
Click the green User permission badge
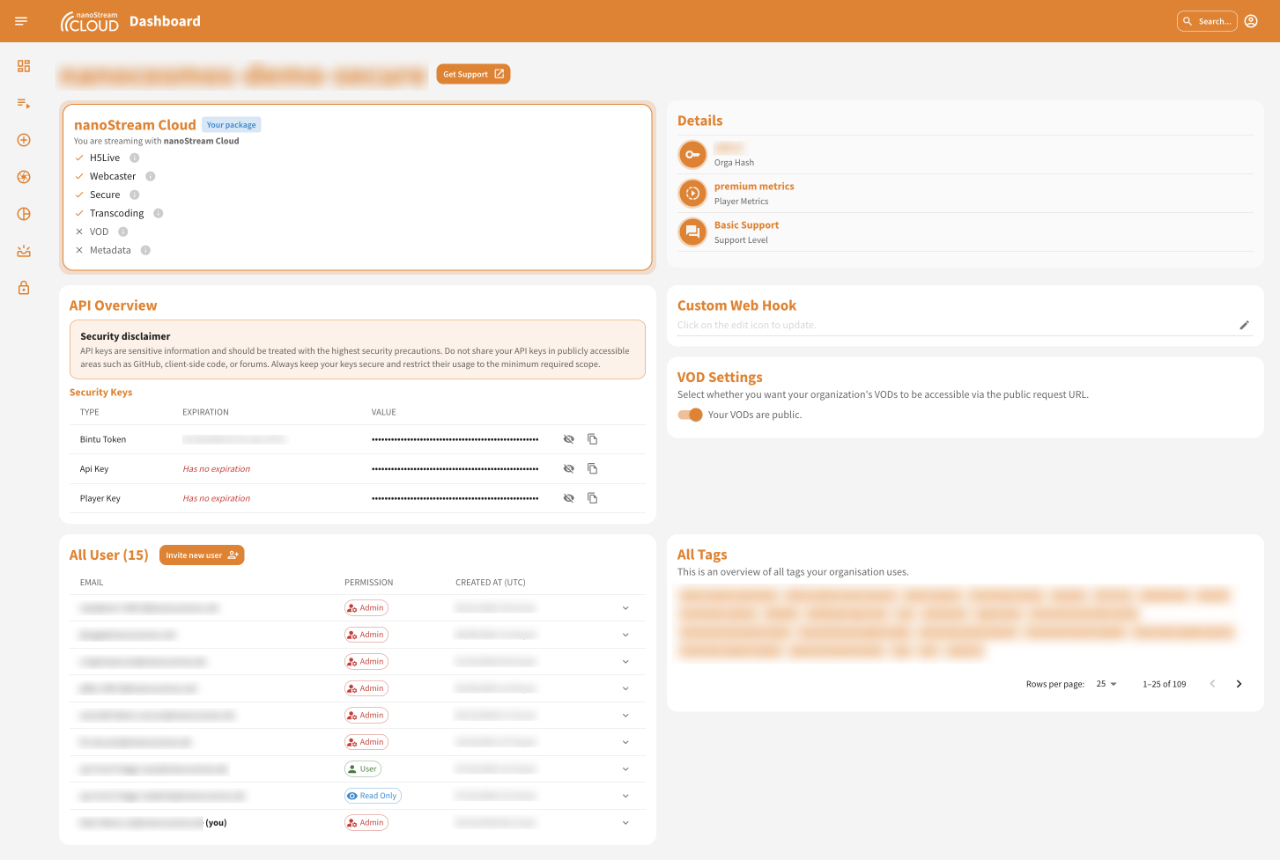point(362,769)
